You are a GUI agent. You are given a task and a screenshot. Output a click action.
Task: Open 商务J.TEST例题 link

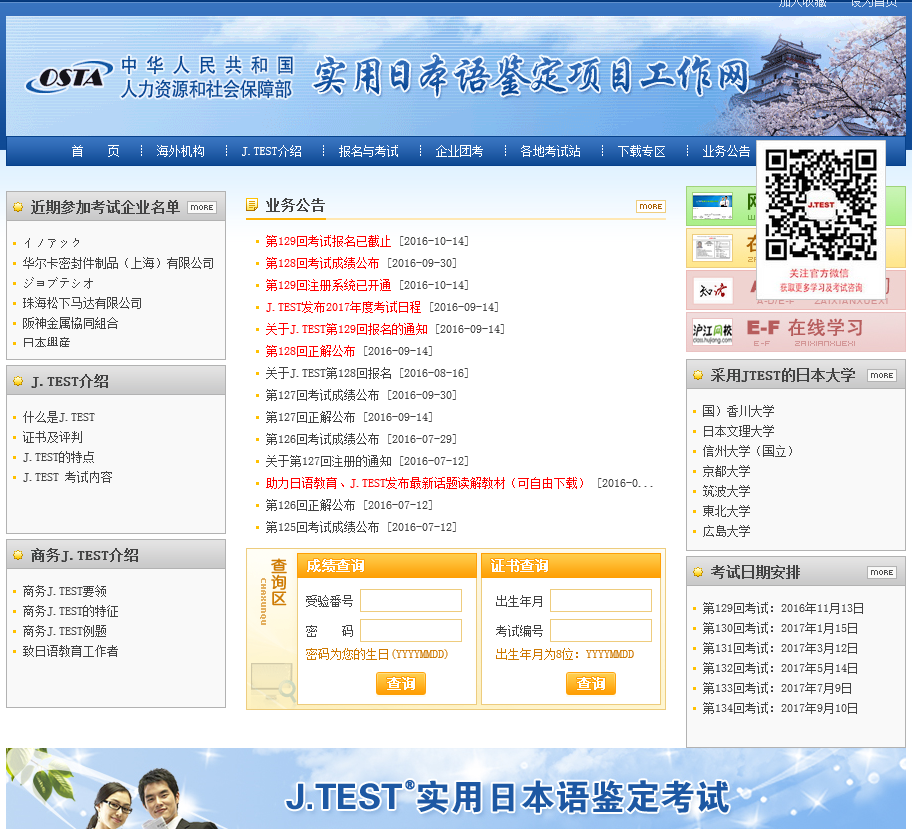[65, 632]
